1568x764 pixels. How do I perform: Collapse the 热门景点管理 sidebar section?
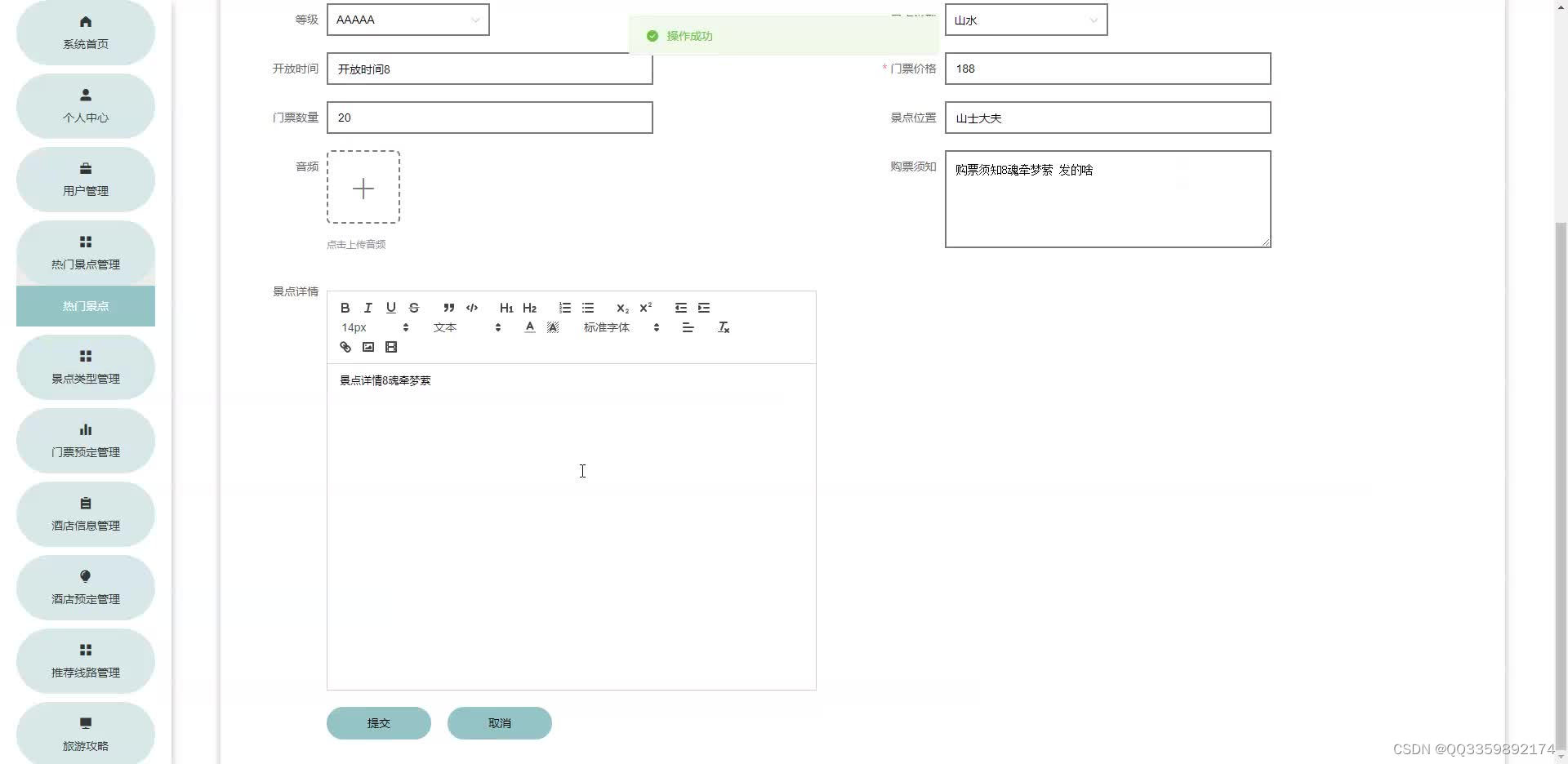(86, 253)
